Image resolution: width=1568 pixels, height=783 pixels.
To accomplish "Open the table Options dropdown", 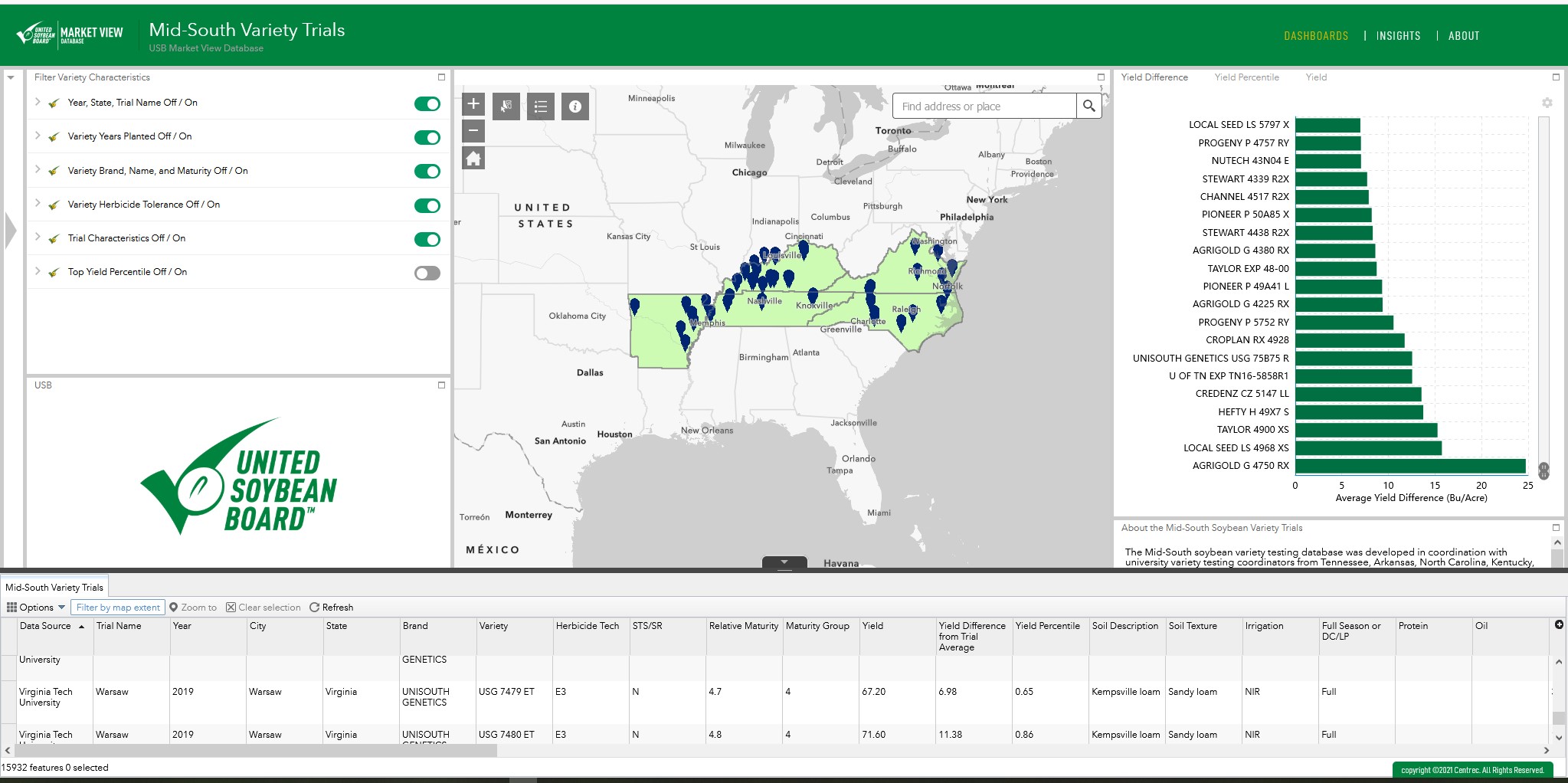I will pyautogui.click(x=36, y=608).
